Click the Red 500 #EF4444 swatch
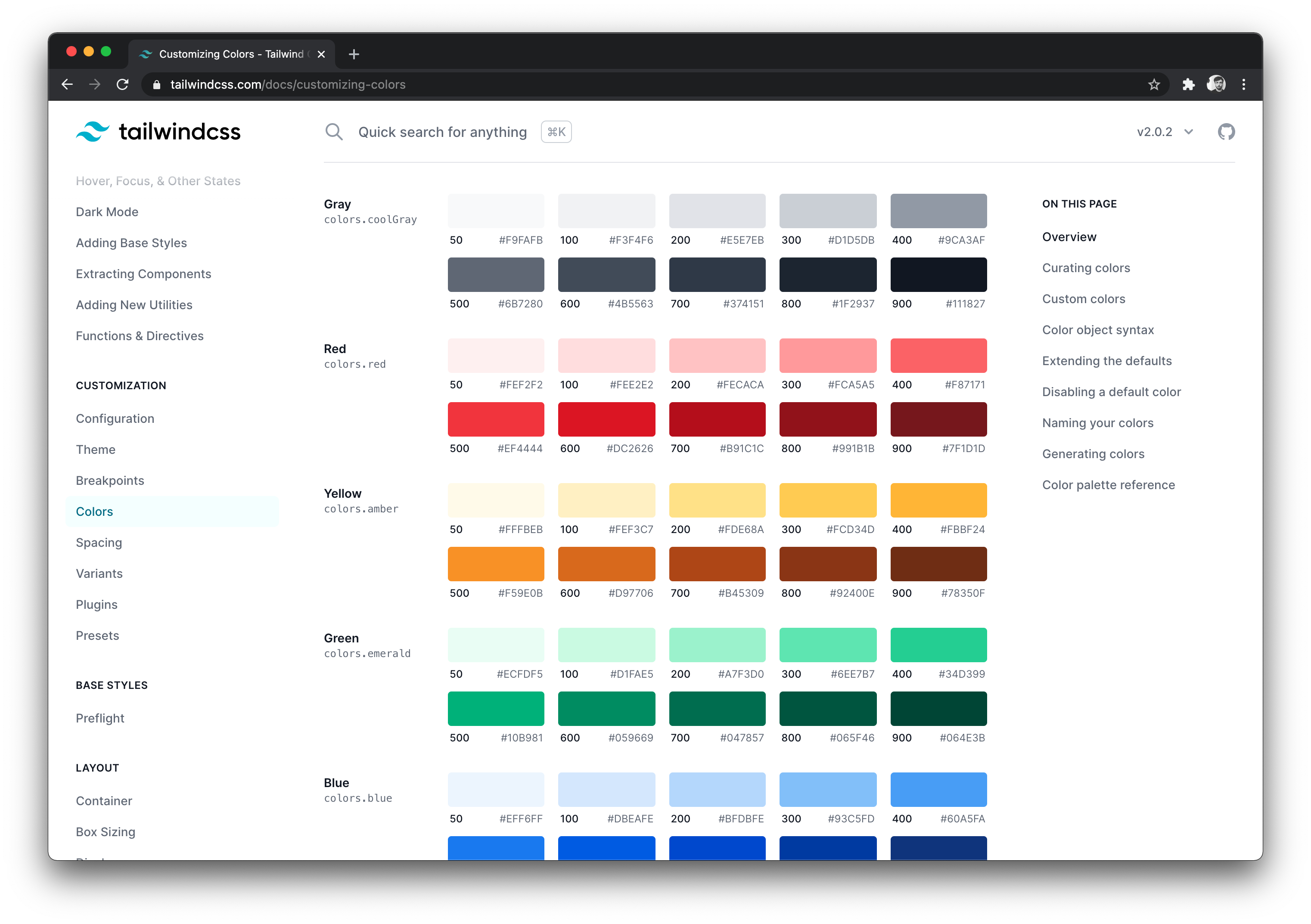Image resolution: width=1311 pixels, height=924 pixels. click(x=496, y=419)
